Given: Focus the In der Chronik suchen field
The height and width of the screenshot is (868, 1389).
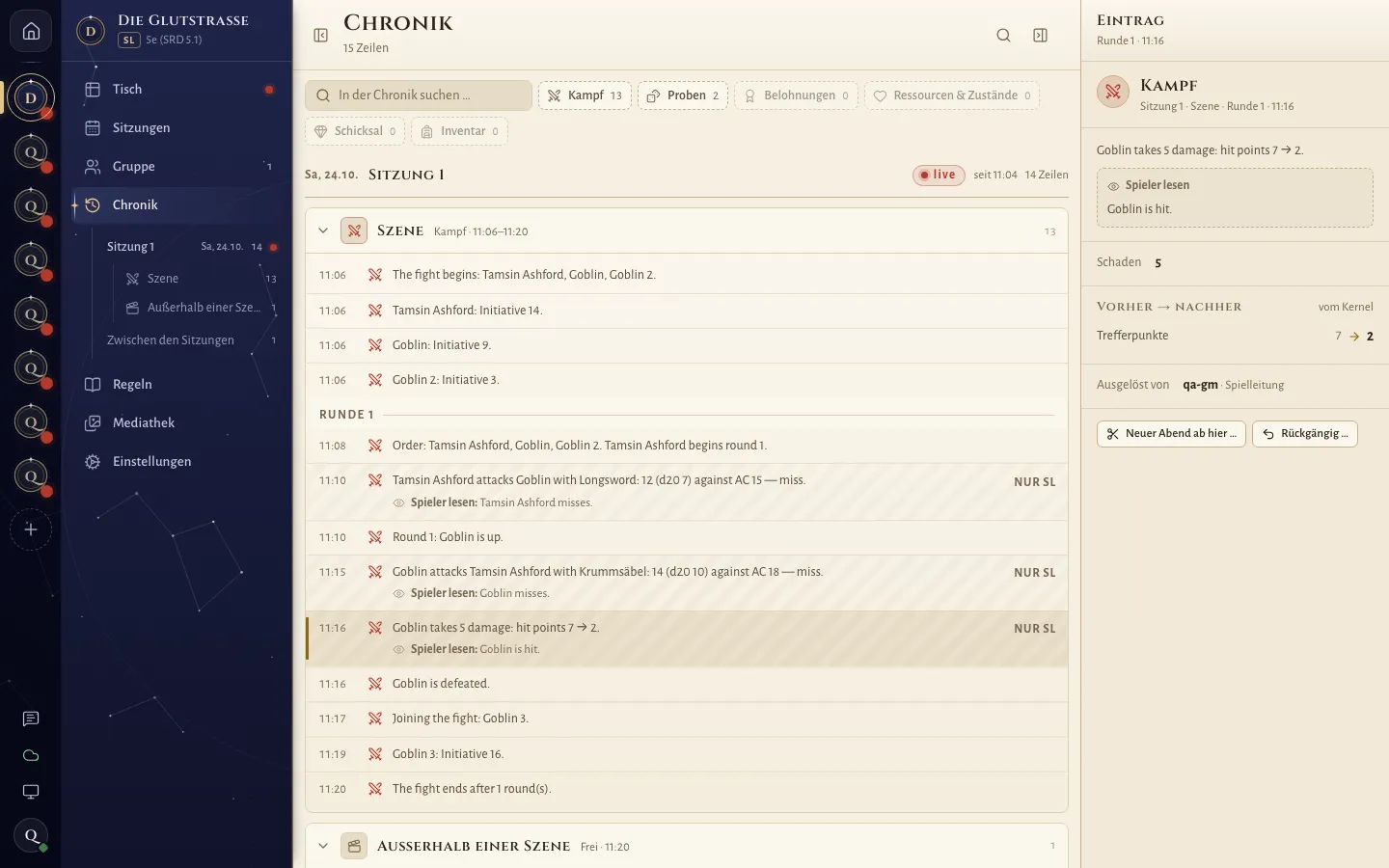Looking at the screenshot, I should pos(419,95).
